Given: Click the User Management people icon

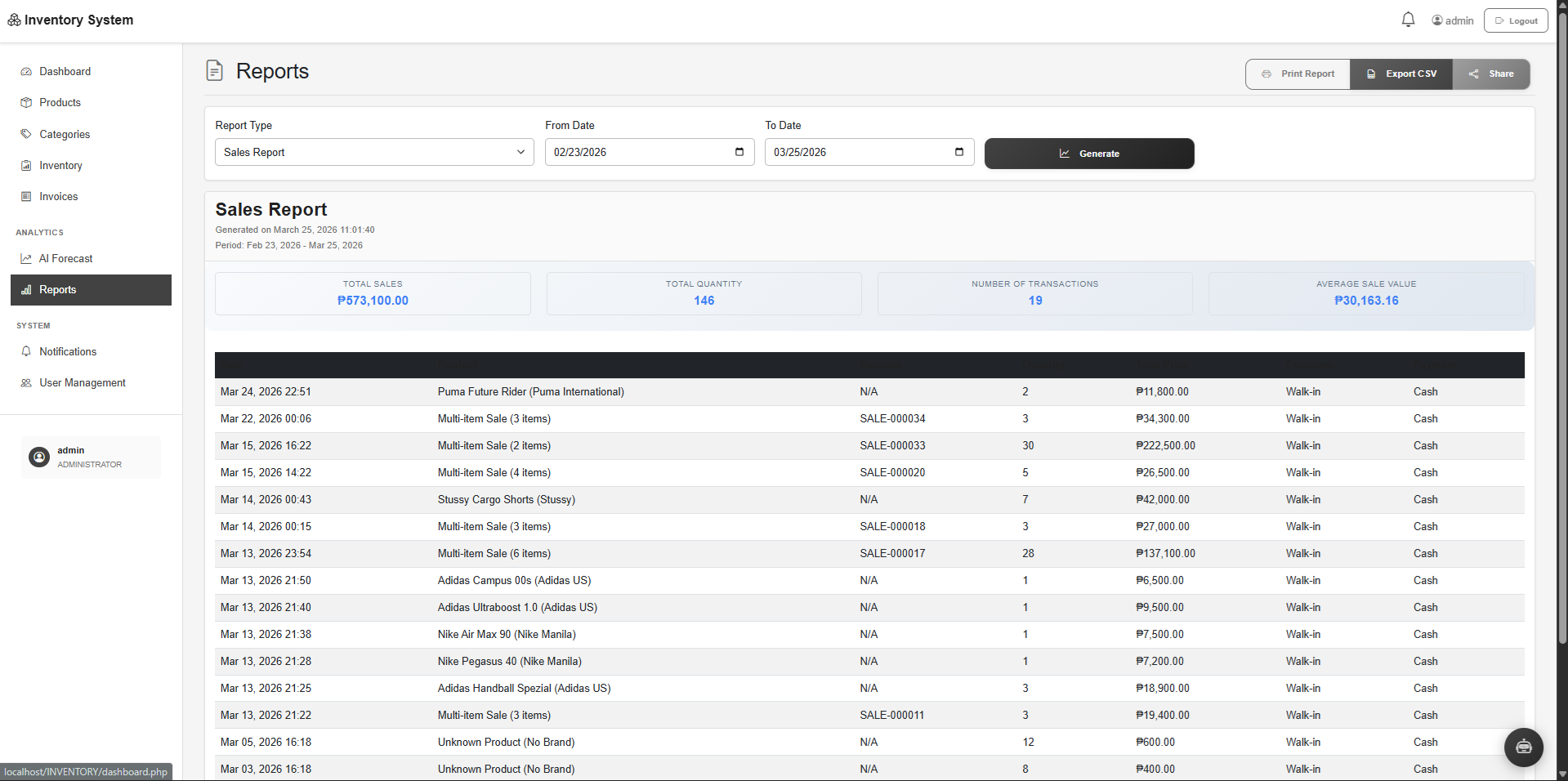Looking at the screenshot, I should click(x=26, y=383).
